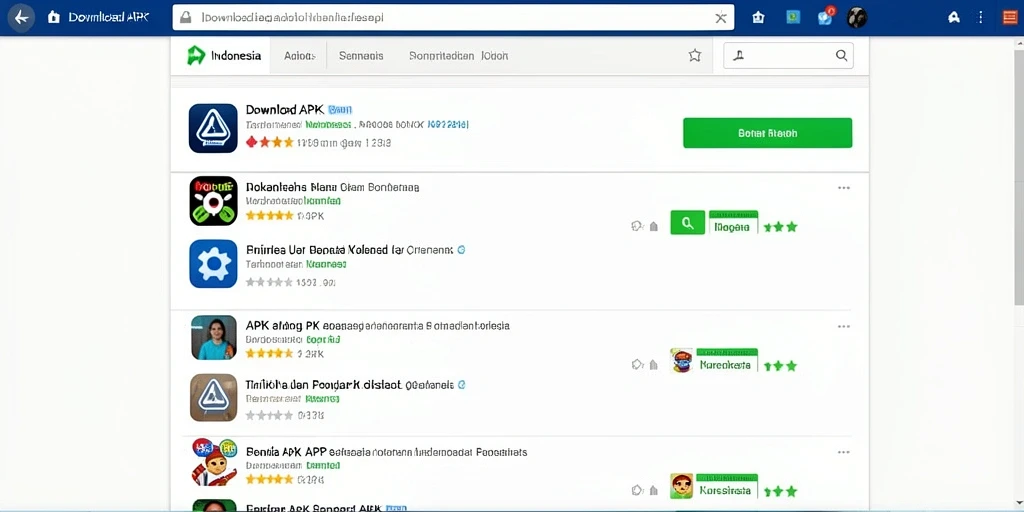Open the house icon right of address bar
Image resolution: width=1024 pixels, height=512 pixels.
758,18
